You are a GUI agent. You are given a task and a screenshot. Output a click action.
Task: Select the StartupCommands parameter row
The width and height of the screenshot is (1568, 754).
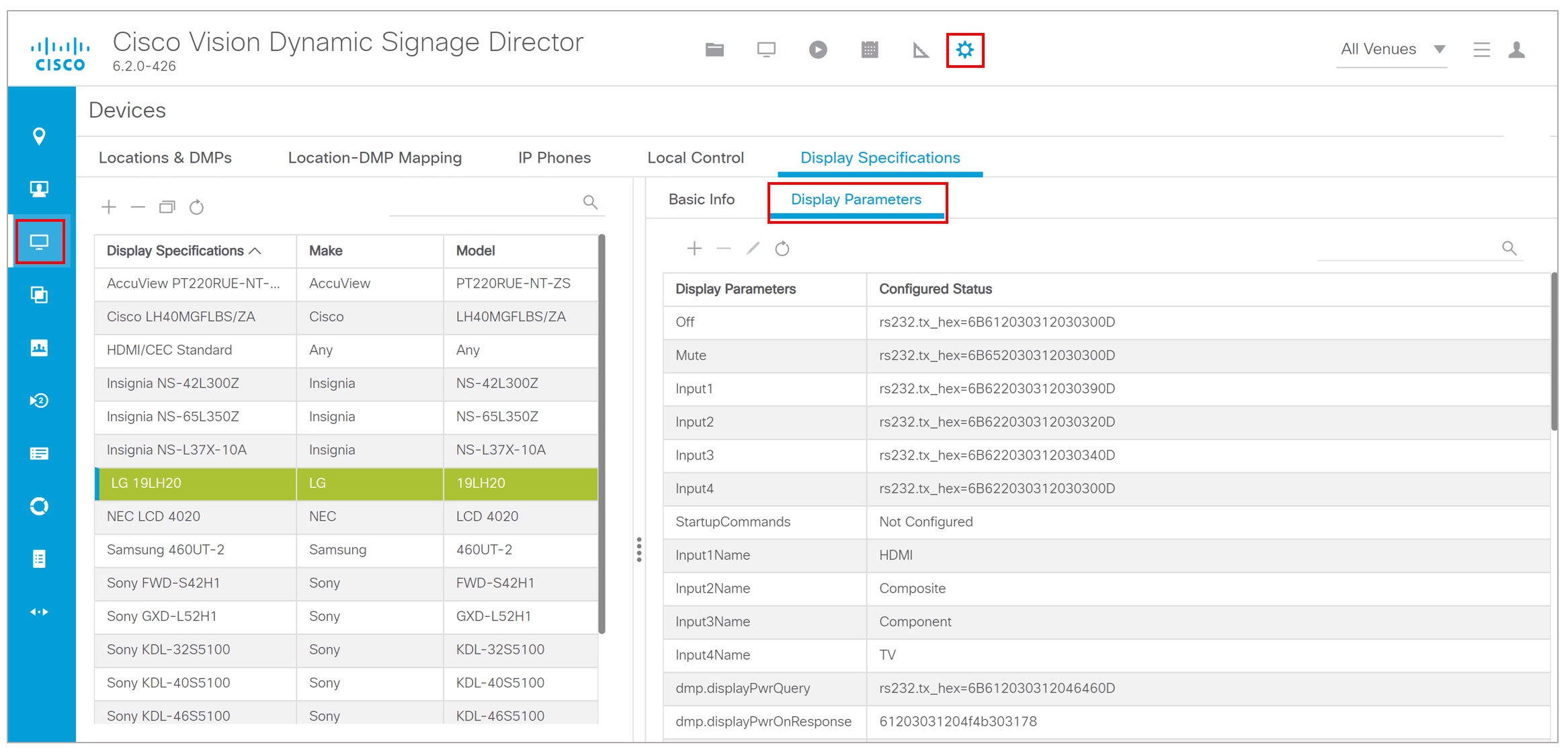1106,522
